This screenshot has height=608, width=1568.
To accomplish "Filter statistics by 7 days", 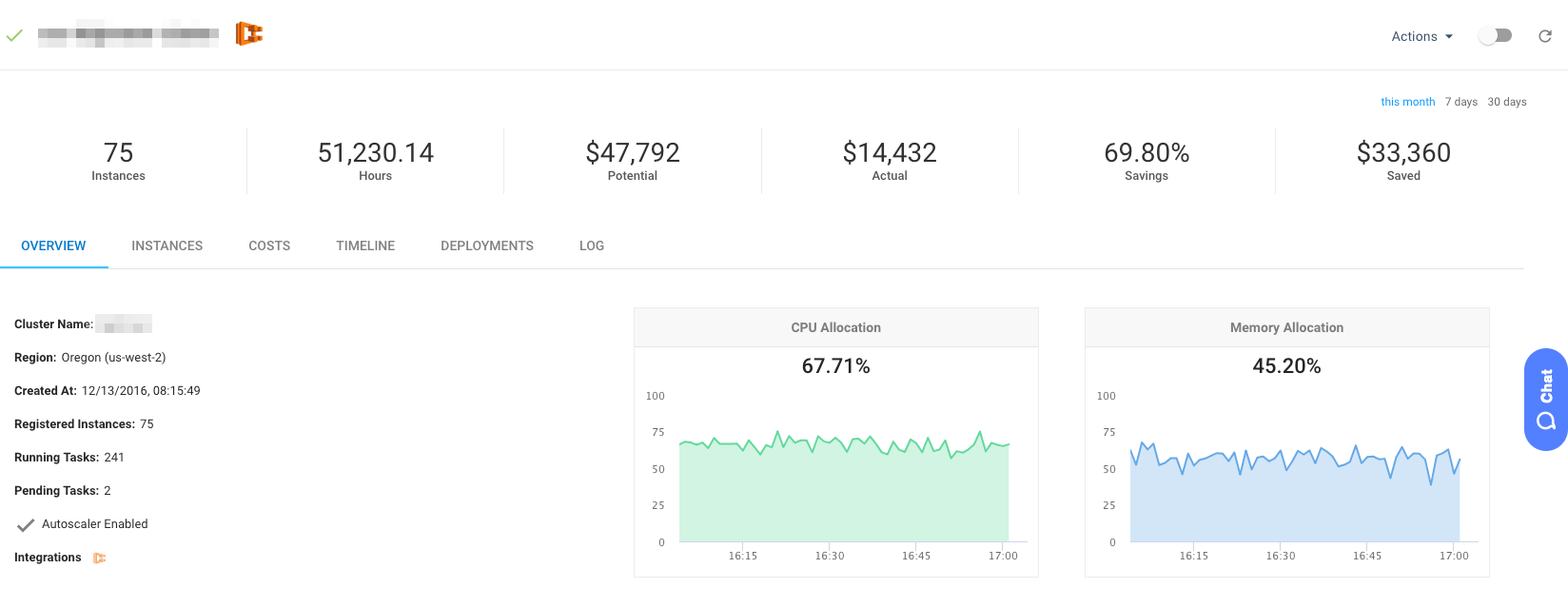I will coord(1460,102).
